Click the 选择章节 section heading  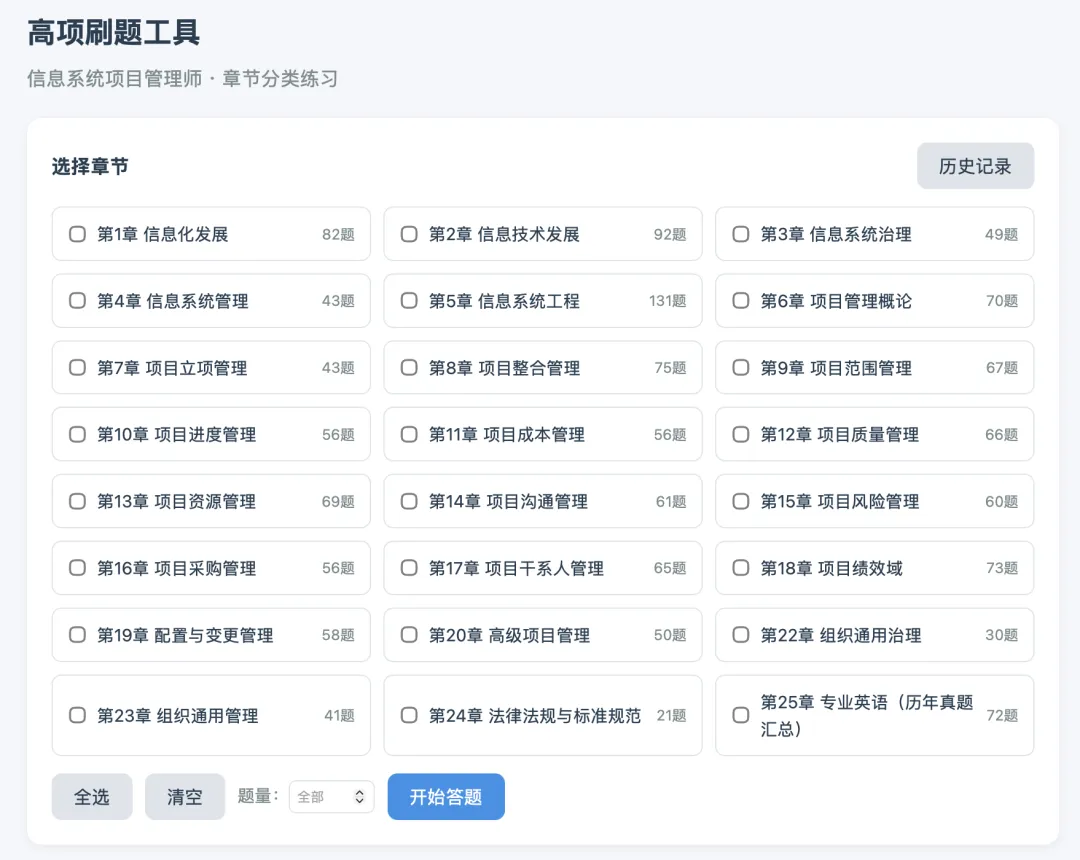[90, 166]
